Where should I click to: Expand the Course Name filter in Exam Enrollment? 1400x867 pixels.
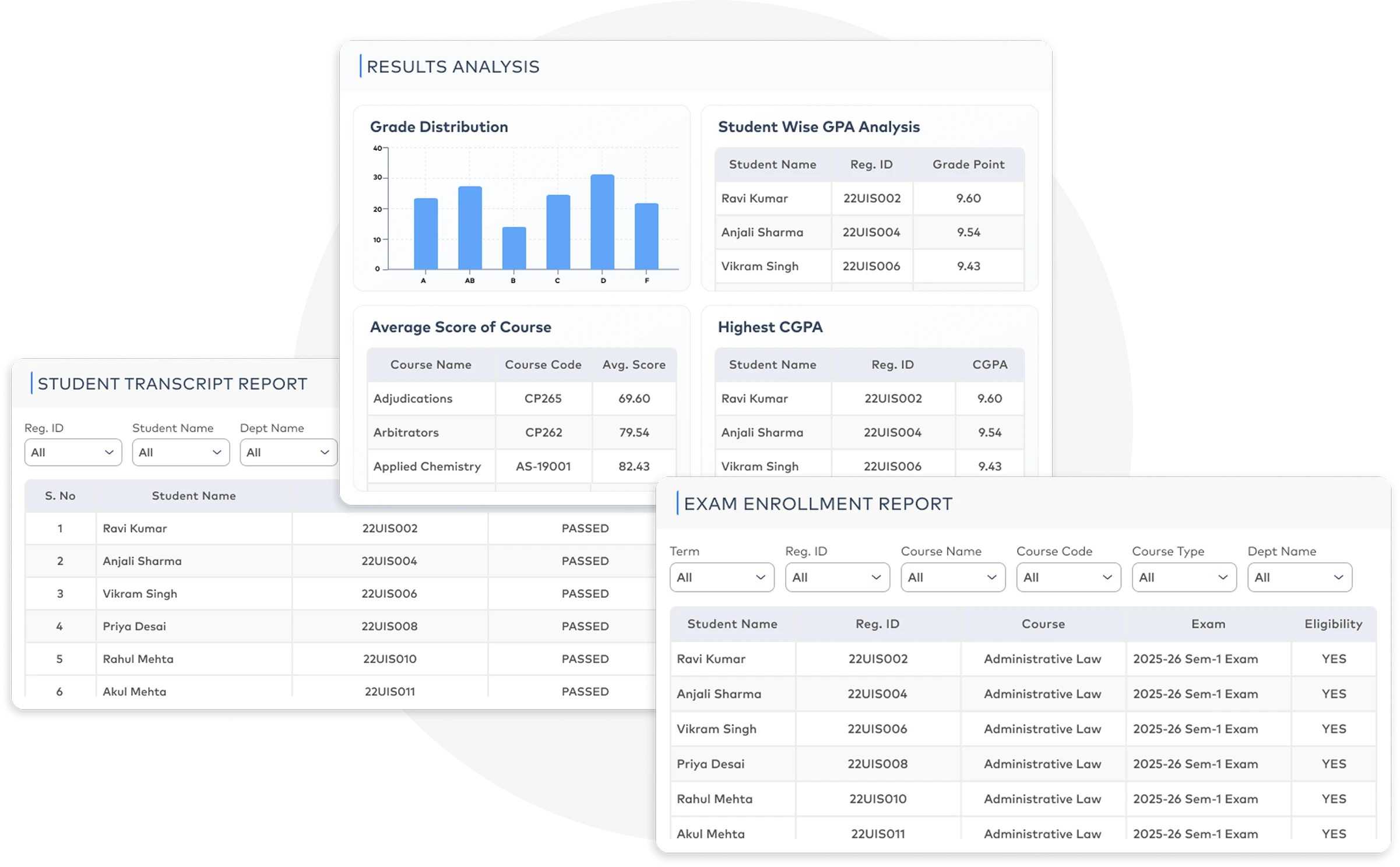coord(953,577)
